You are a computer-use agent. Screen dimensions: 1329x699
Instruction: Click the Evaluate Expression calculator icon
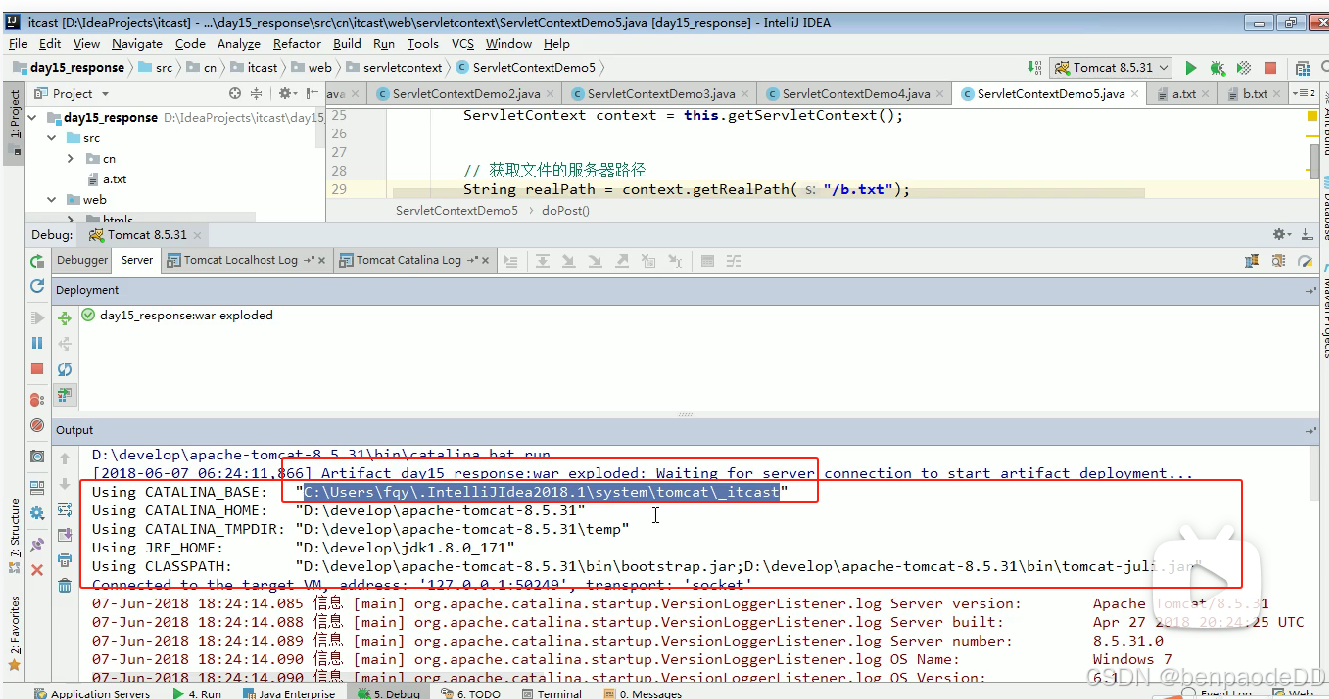click(707, 261)
